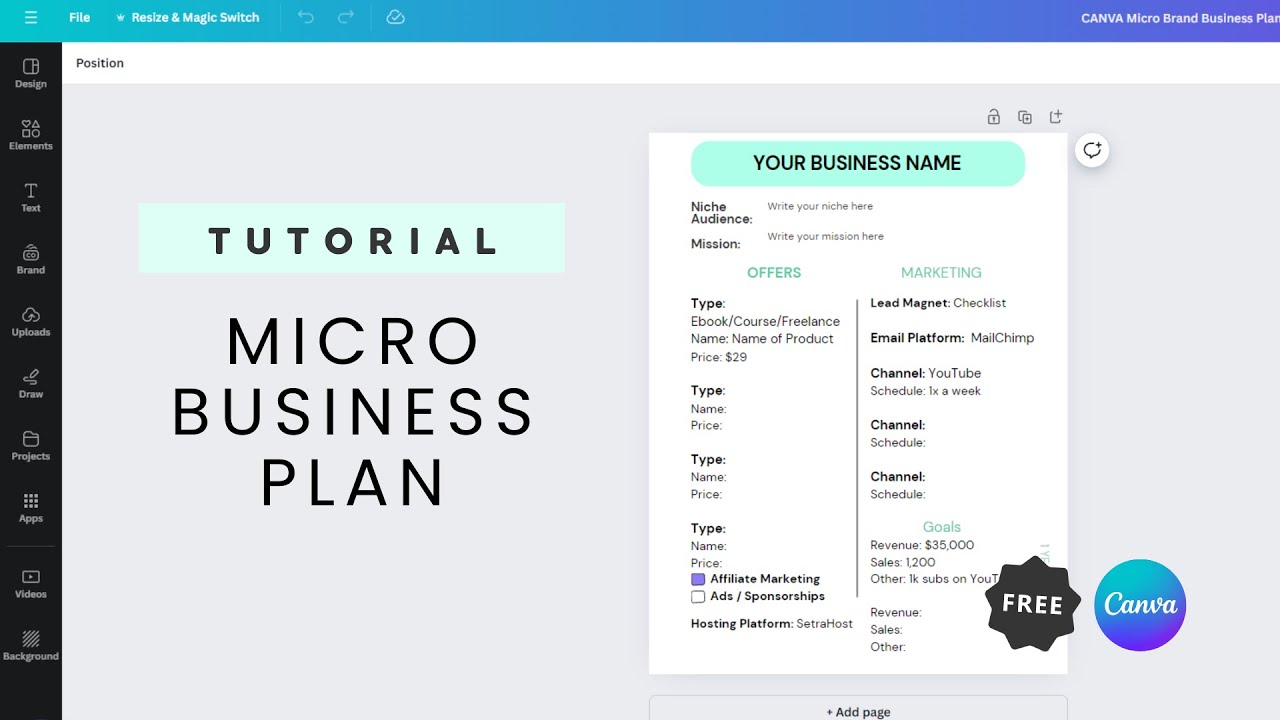Open Resize & Magic Switch
The height and width of the screenshot is (720, 1280).
point(187,18)
